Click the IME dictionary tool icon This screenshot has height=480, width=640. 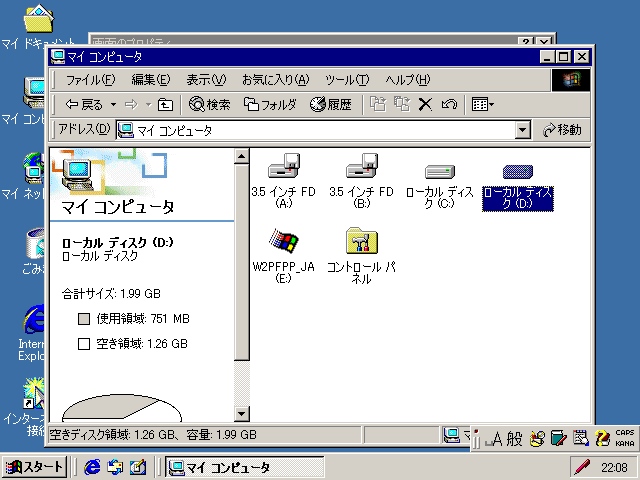558,439
